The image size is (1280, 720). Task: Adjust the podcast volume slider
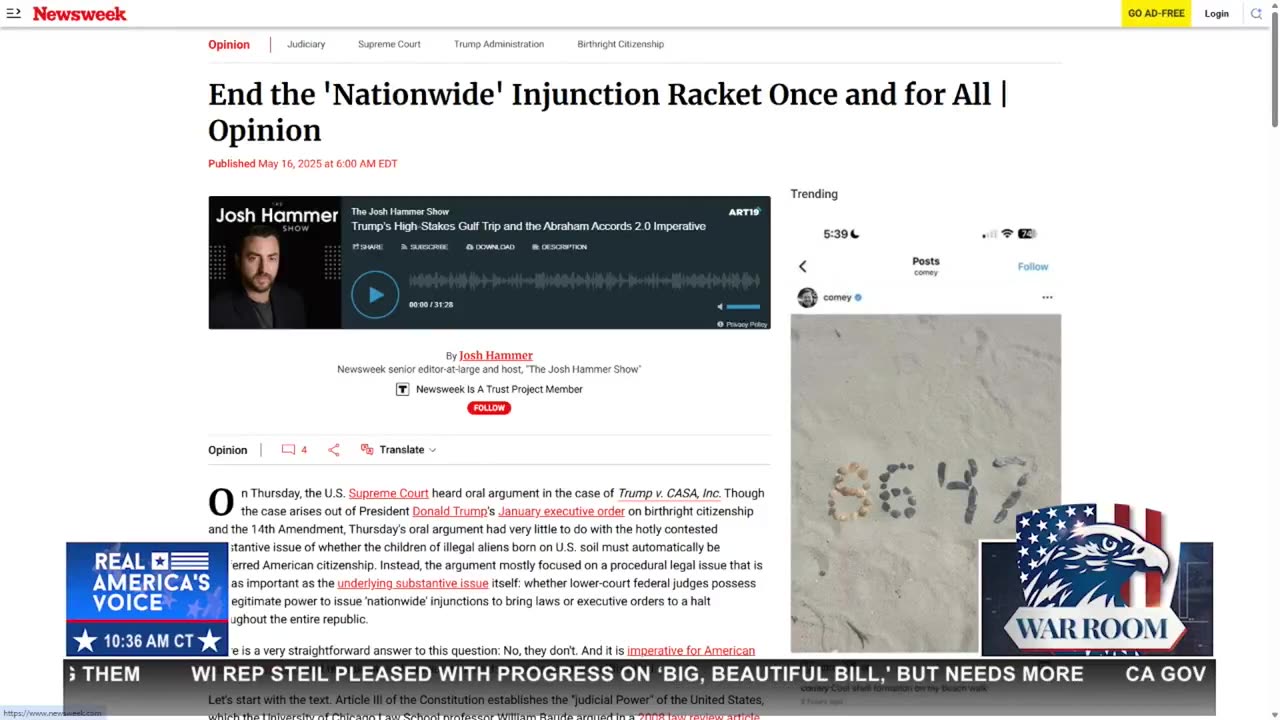coord(743,307)
